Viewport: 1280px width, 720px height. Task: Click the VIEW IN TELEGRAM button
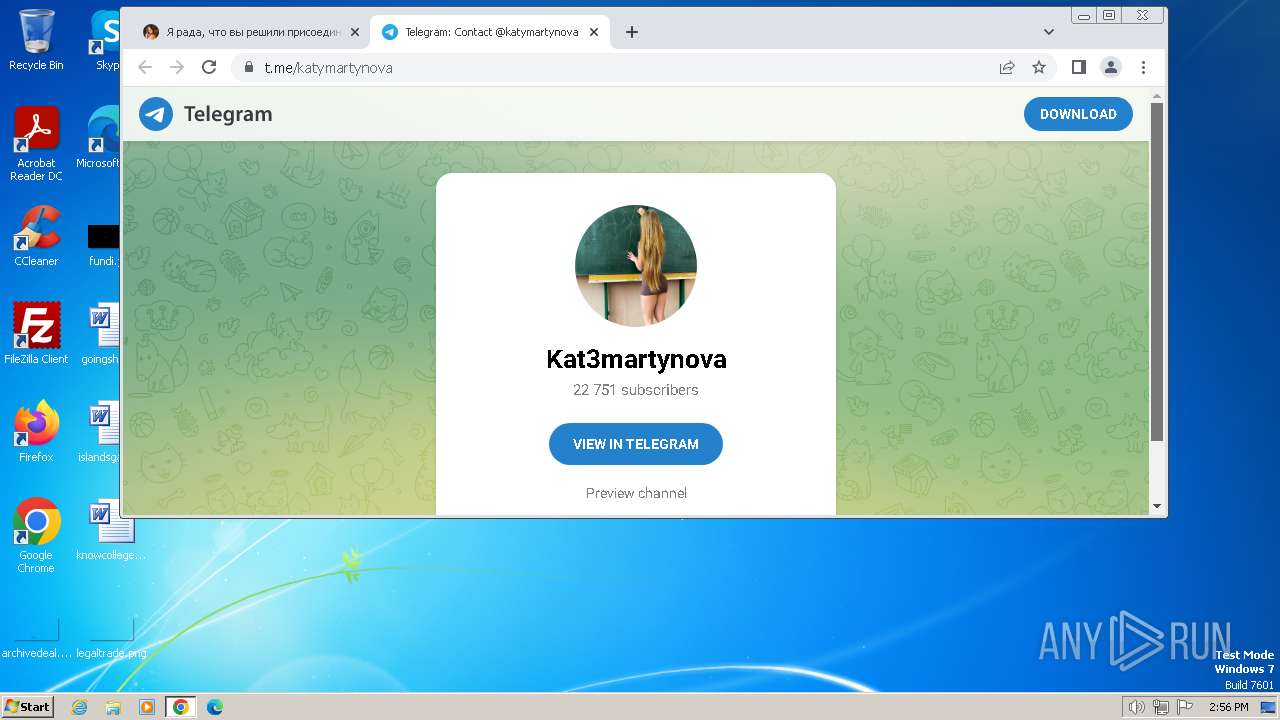click(636, 444)
